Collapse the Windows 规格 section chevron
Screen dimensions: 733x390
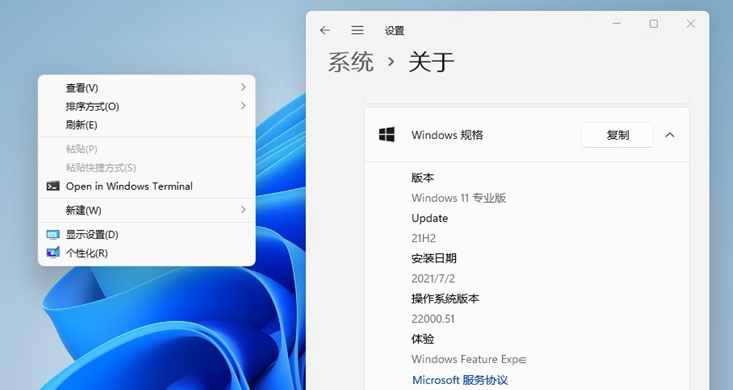pyautogui.click(x=669, y=135)
